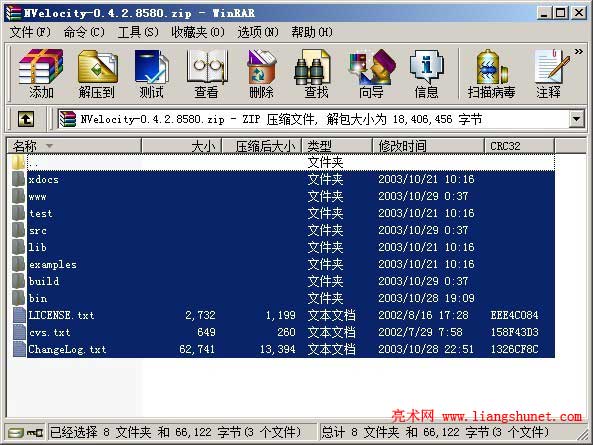Sort by 压缩后大小 column header
This screenshot has width=595, height=445.
[x=262, y=146]
